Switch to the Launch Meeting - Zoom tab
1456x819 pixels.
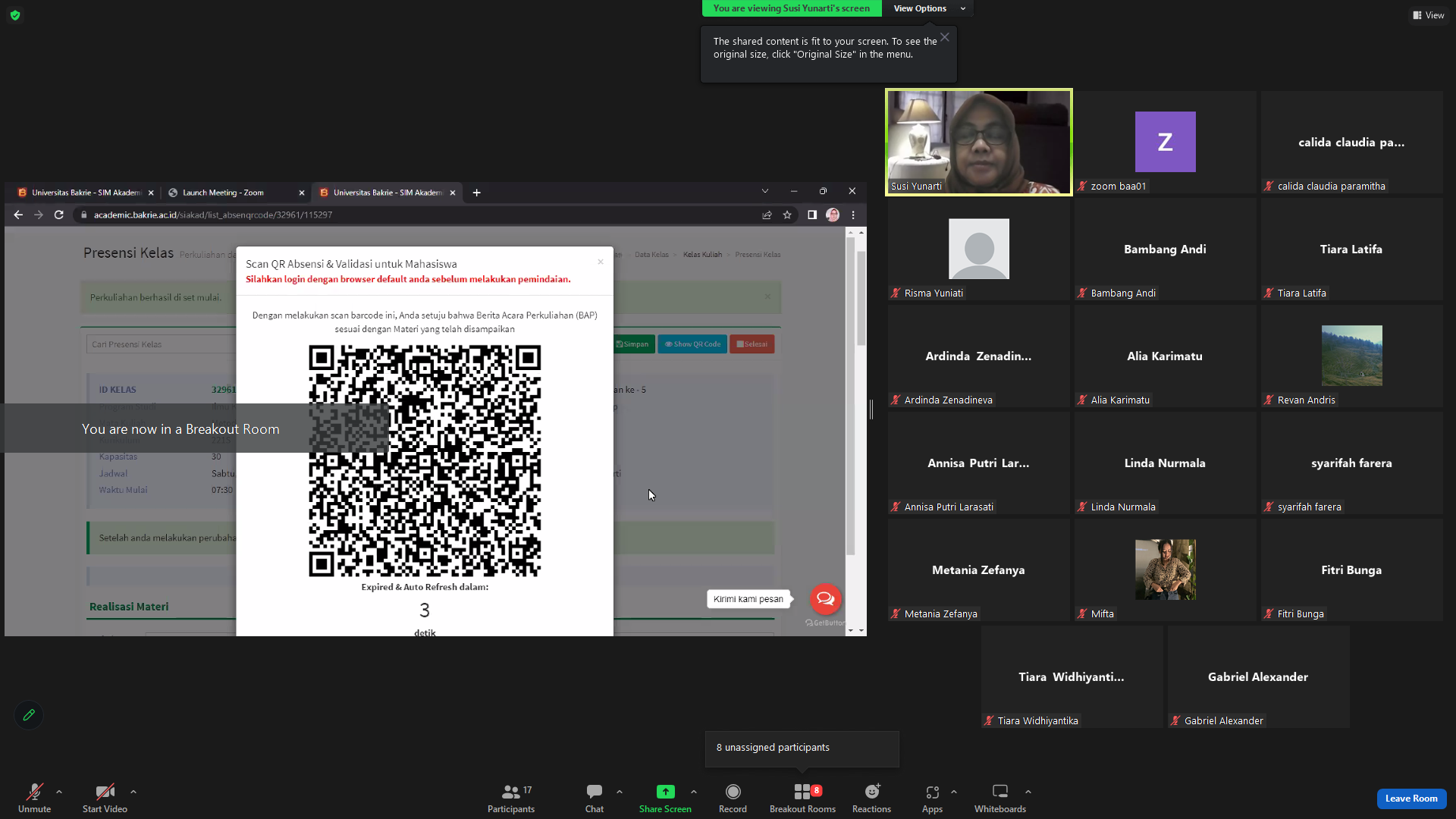click(237, 193)
